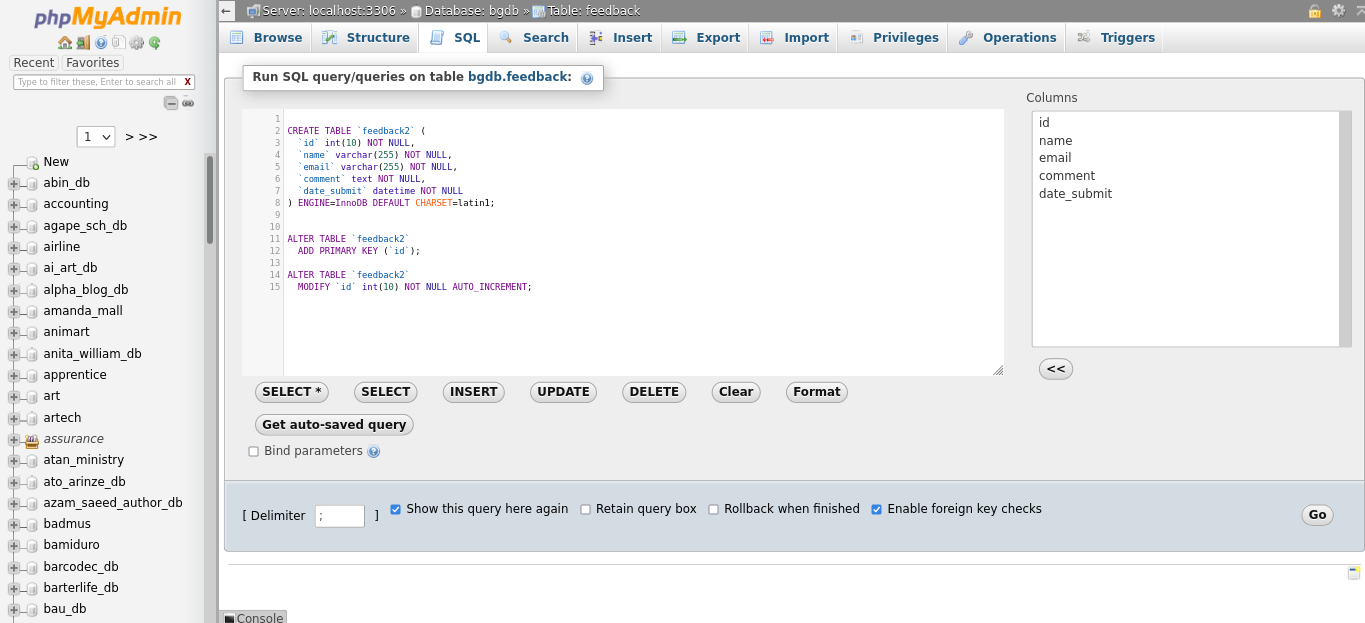1365x623 pixels.
Task: Expand the accounting database tree node
Action: click(x=14, y=205)
